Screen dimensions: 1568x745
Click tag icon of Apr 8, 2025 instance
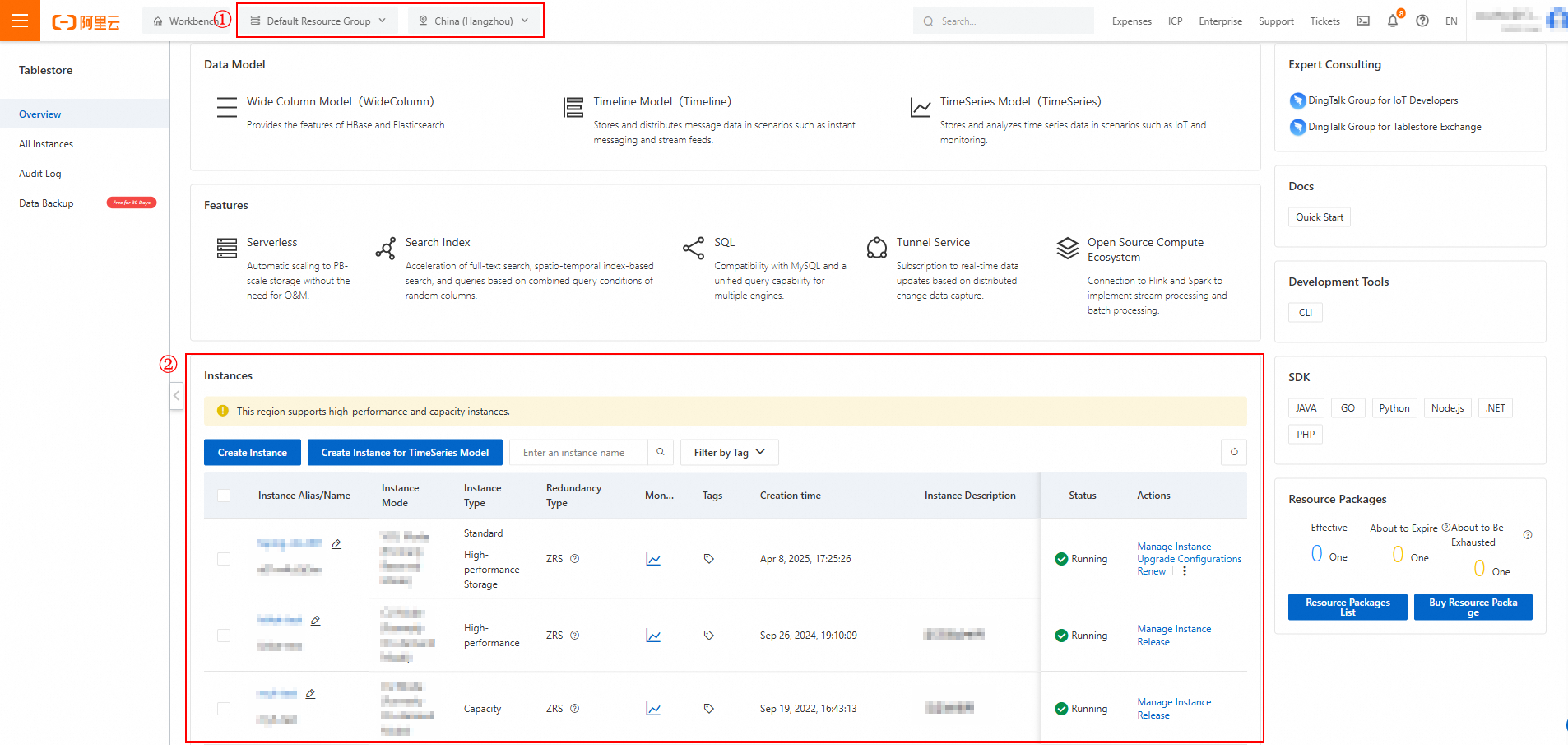pyautogui.click(x=708, y=559)
